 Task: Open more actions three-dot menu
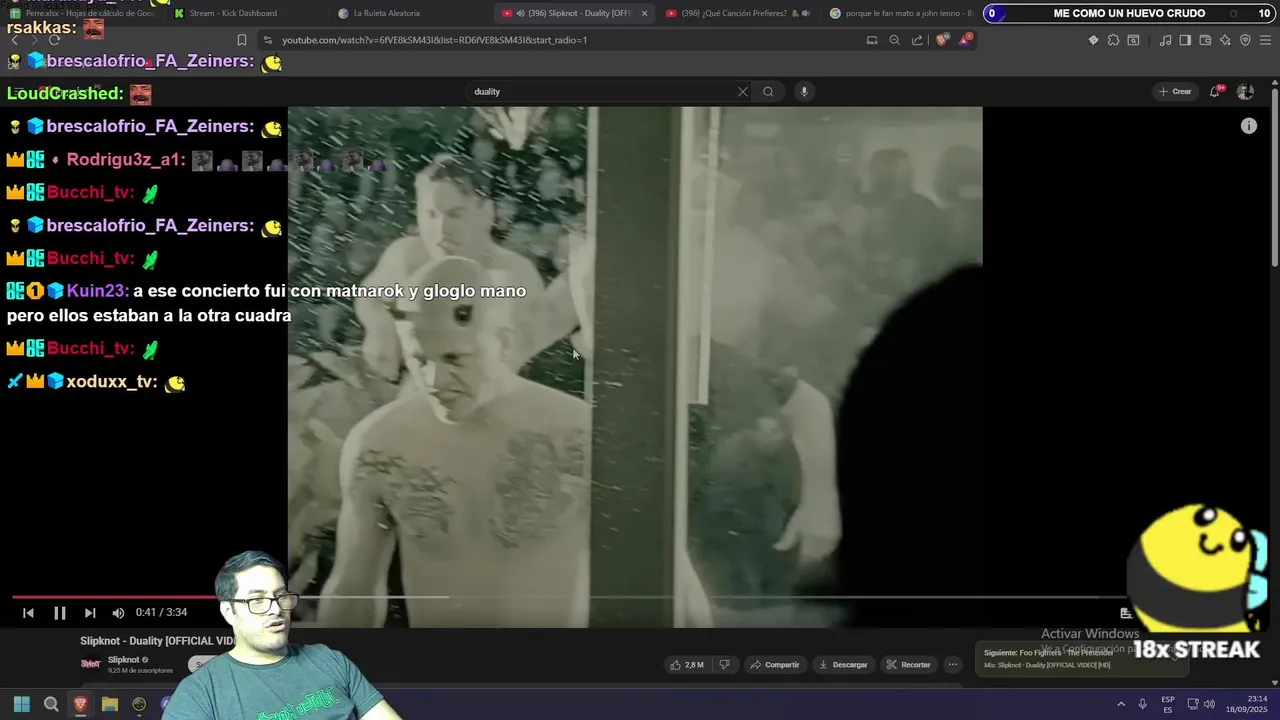tap(953, 665)
